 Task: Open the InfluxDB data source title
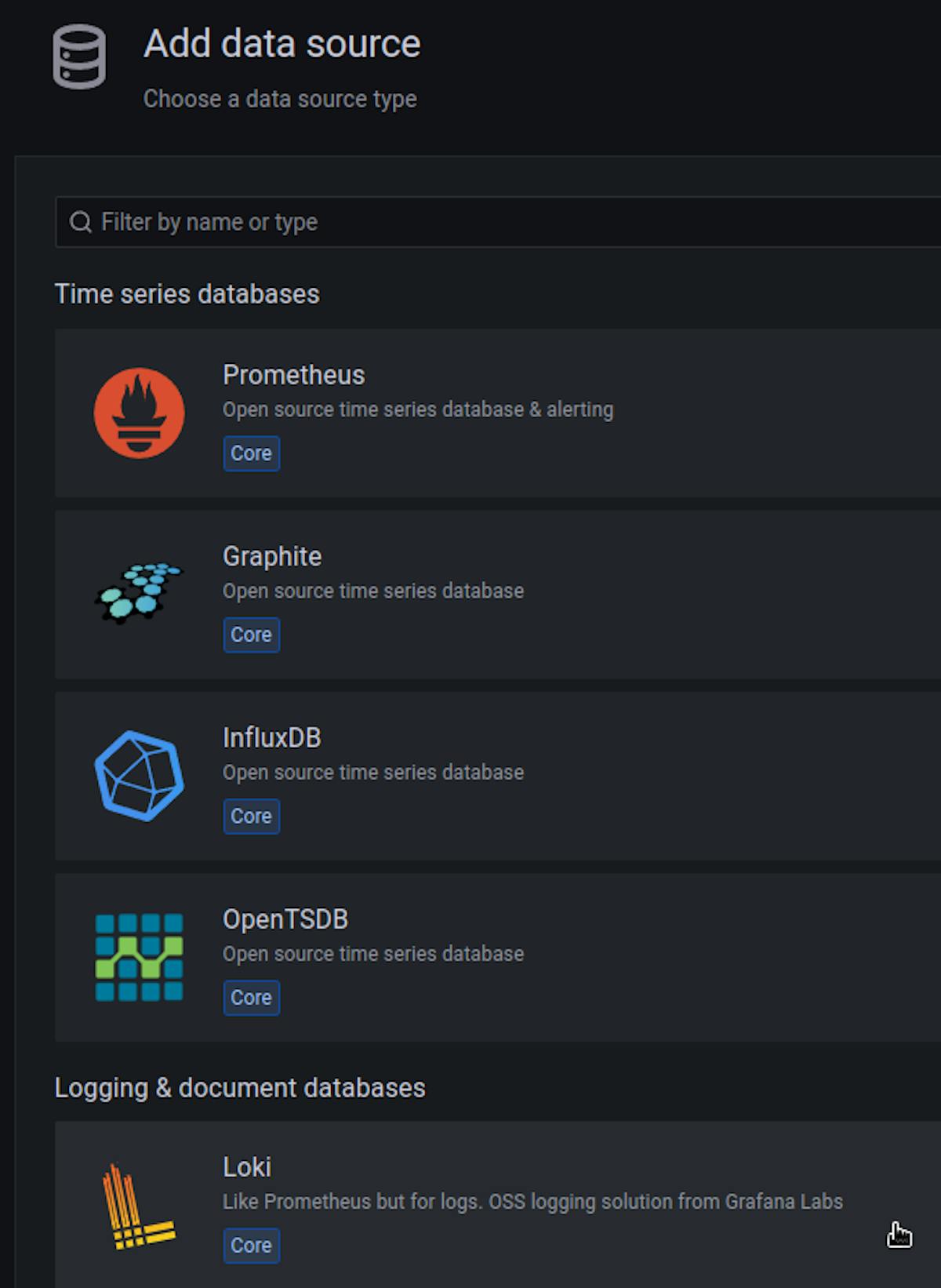click(x=271, y=737)
